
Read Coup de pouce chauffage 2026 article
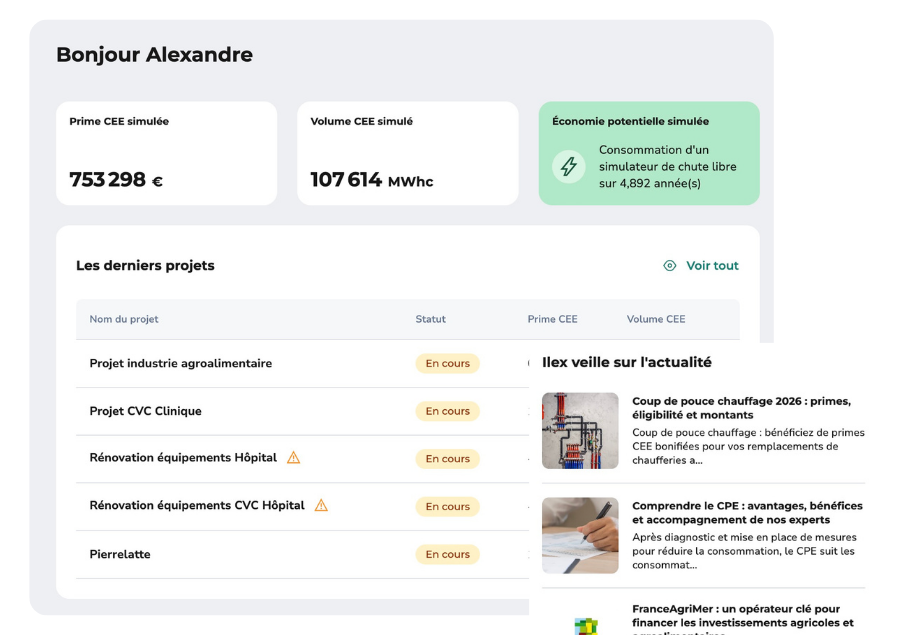tap(741, 408)
